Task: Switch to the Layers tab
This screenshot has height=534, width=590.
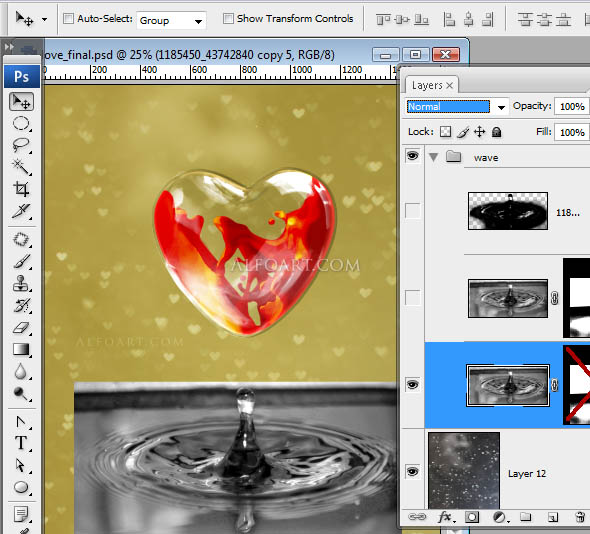Action: [x=427, y=85]
